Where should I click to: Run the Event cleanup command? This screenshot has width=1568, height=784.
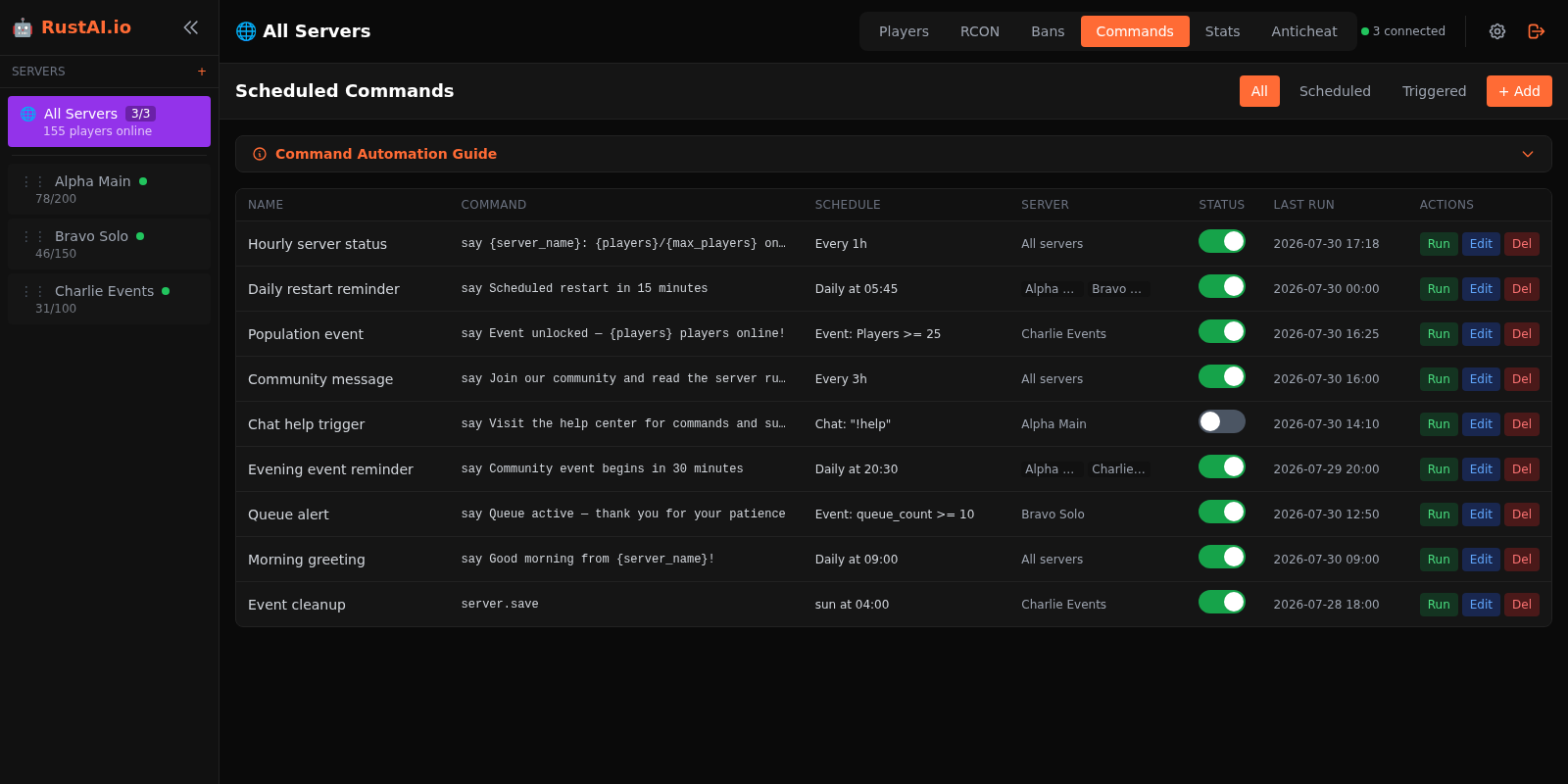(x=1439, y=605)
